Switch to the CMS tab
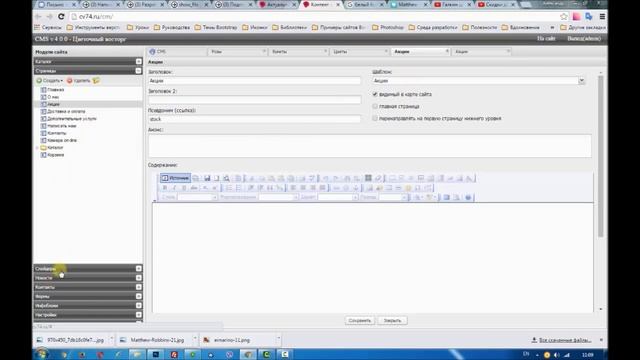Image resolution: width=640 pixels, height=360 pixels. coord(176,52)
